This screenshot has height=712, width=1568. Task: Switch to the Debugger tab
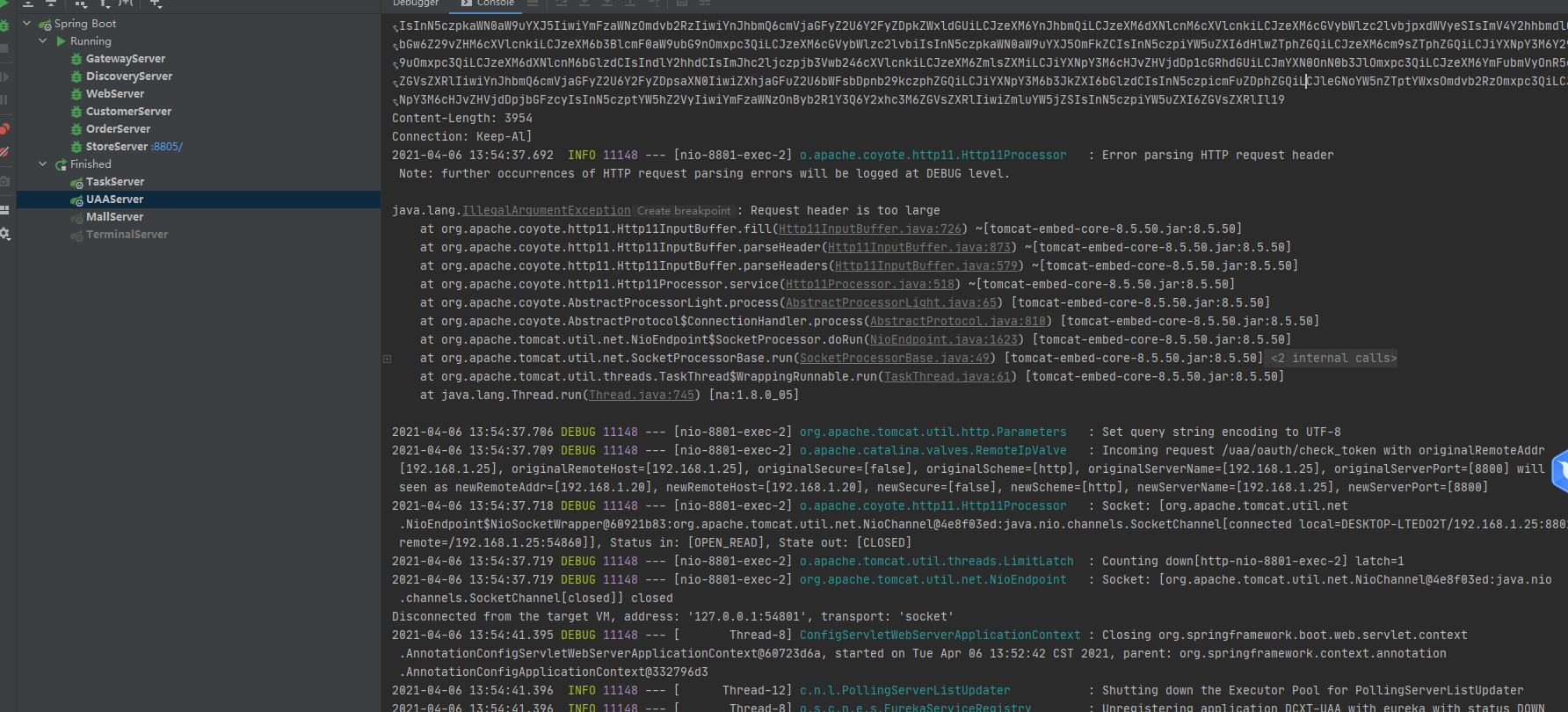coord(416,4)
